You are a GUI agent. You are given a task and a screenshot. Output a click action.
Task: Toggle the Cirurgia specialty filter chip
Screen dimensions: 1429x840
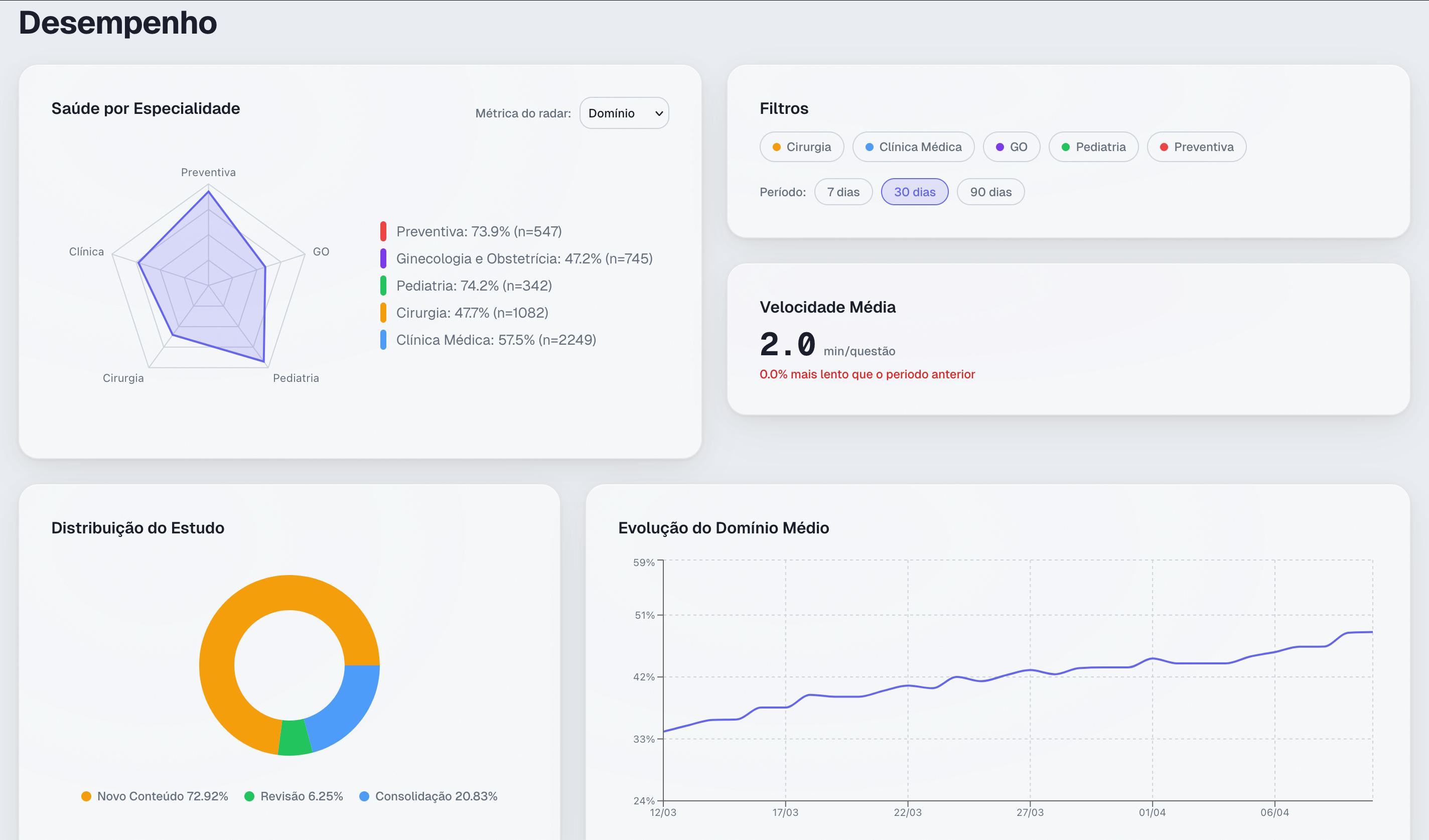pyautogui.click(x=802, y=147)
